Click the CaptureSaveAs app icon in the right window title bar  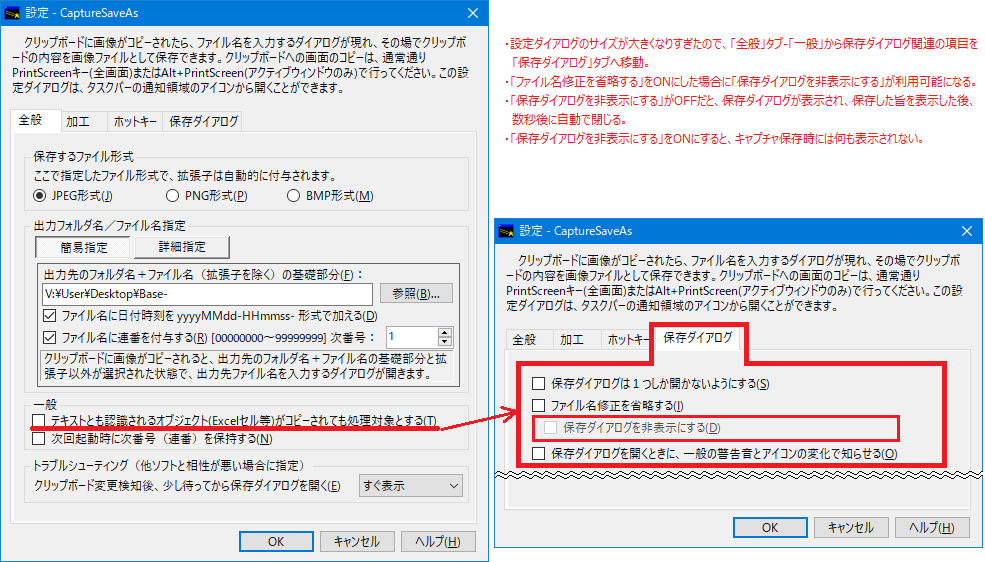[506, 231]
